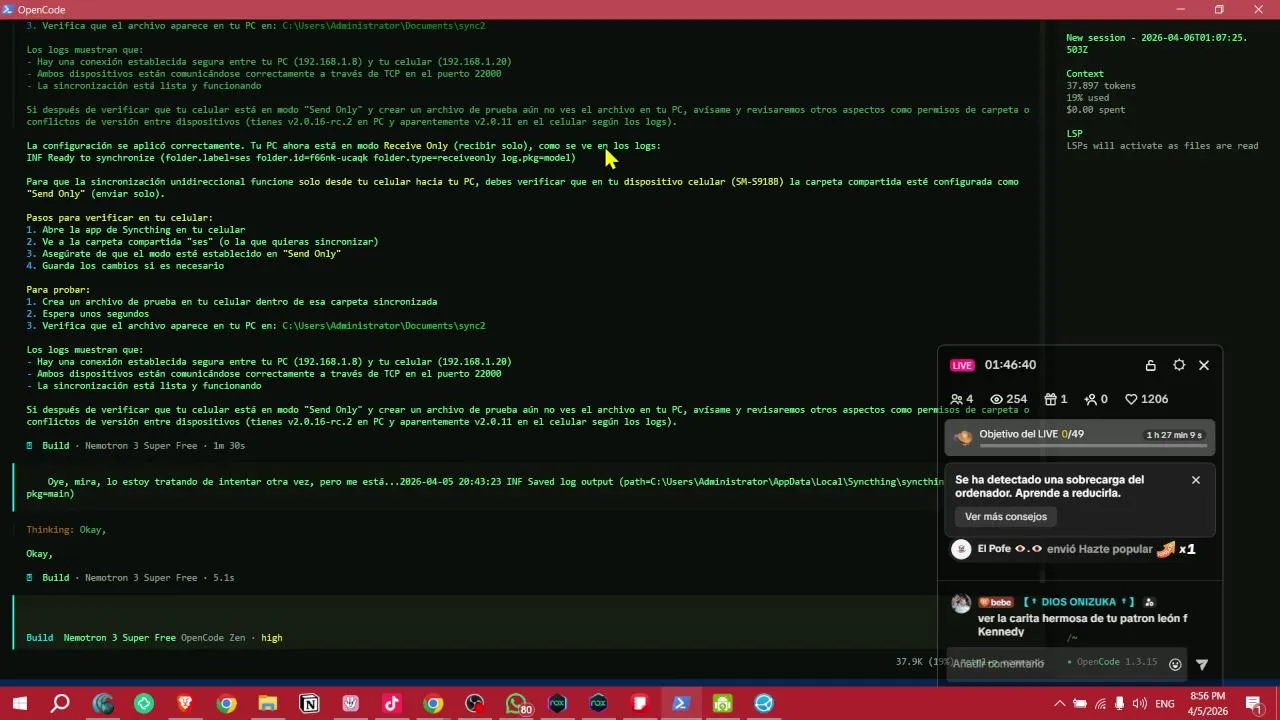
Task: Click El Pofe's profile avatar
Action: coord(961,549)
